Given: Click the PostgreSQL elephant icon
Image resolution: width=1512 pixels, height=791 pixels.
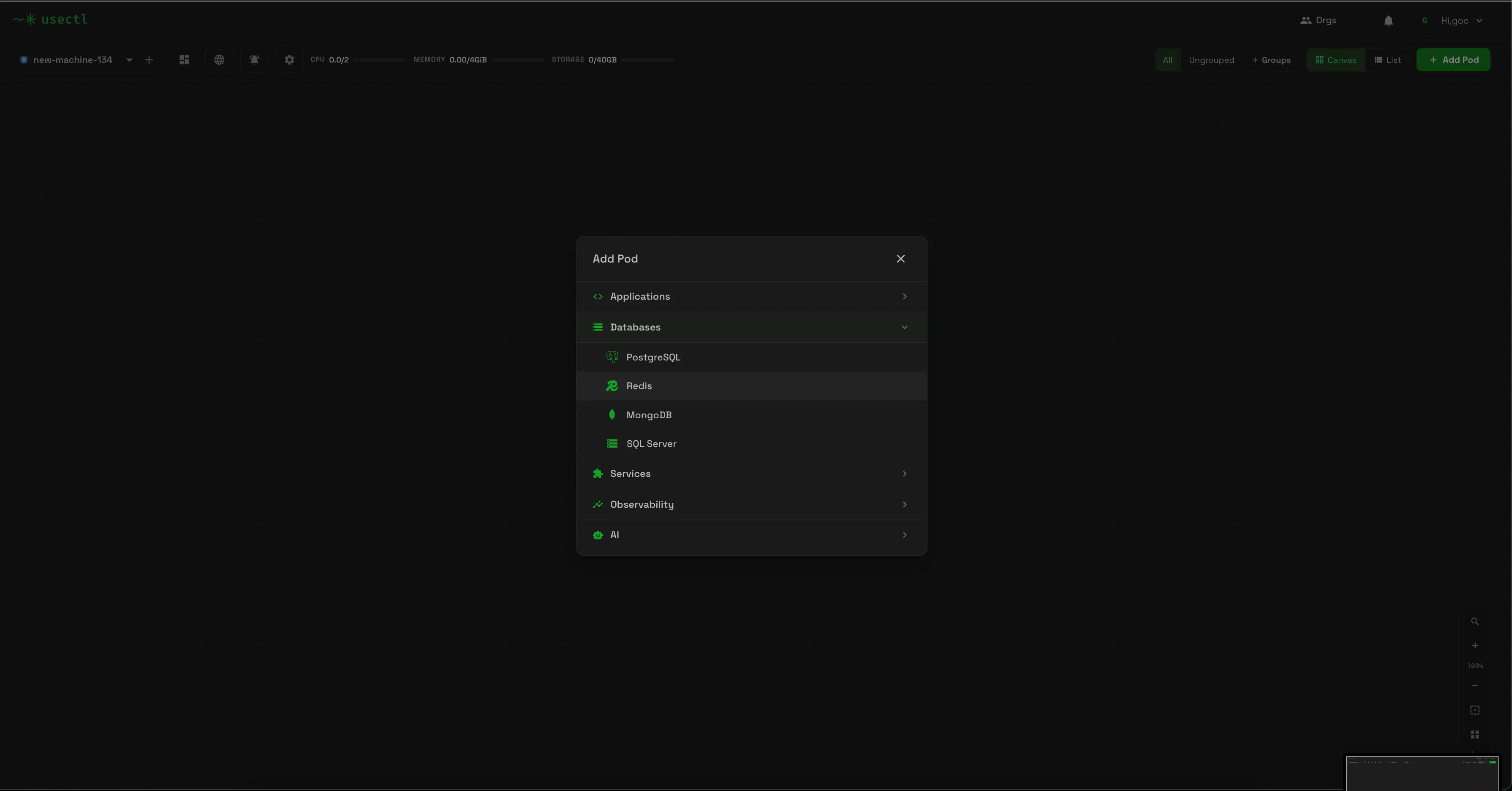Looking at the screenshot, I should pos(612,357).
